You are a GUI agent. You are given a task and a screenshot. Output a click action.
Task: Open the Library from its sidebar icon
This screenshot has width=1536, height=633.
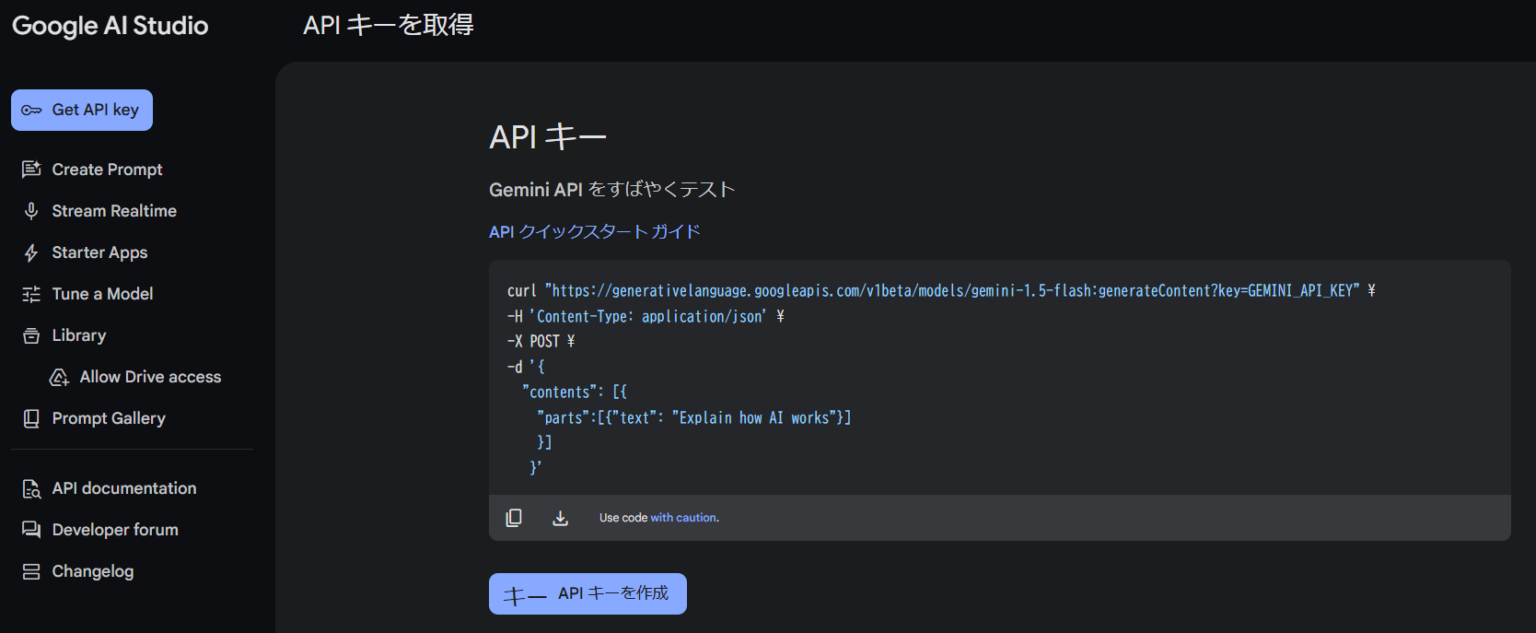[32, 335]
